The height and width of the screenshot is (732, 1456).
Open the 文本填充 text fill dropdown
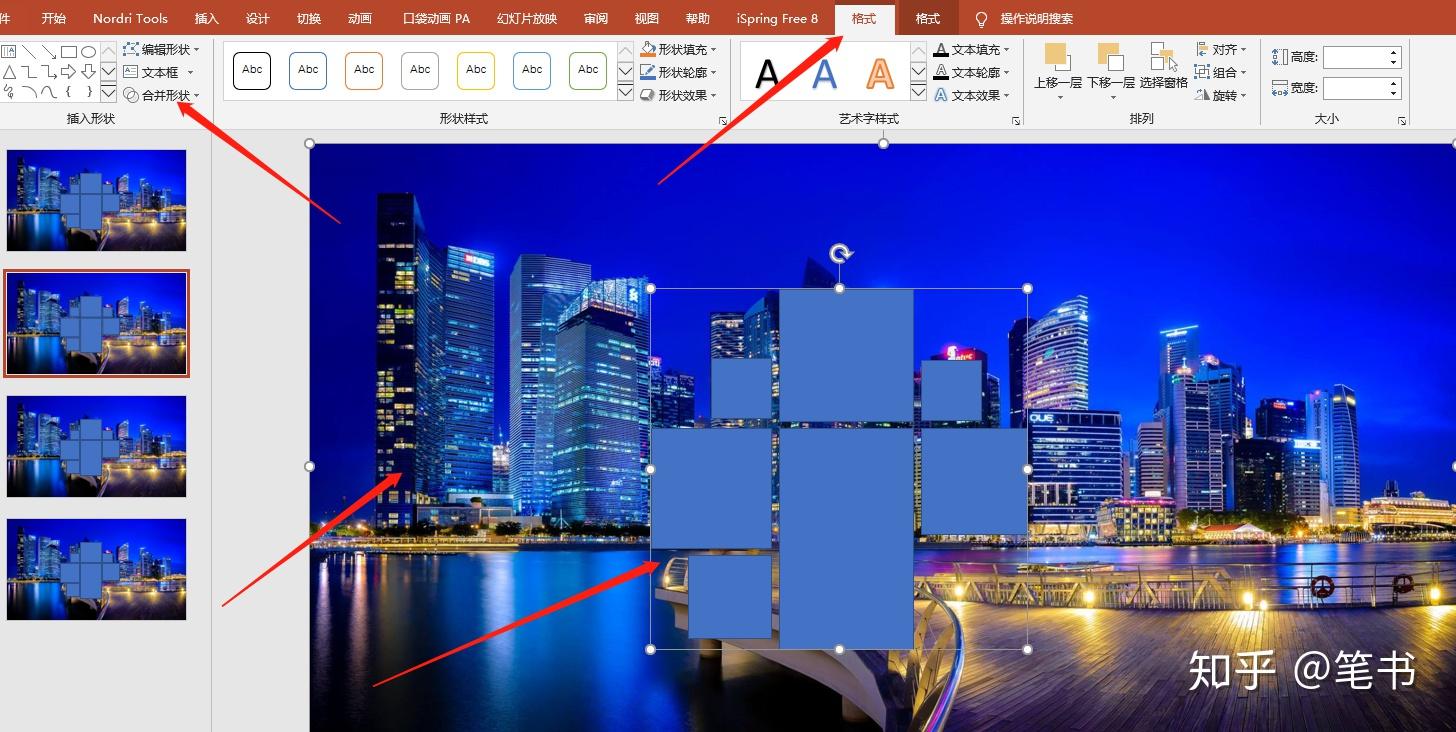click(x=972, y=49)
